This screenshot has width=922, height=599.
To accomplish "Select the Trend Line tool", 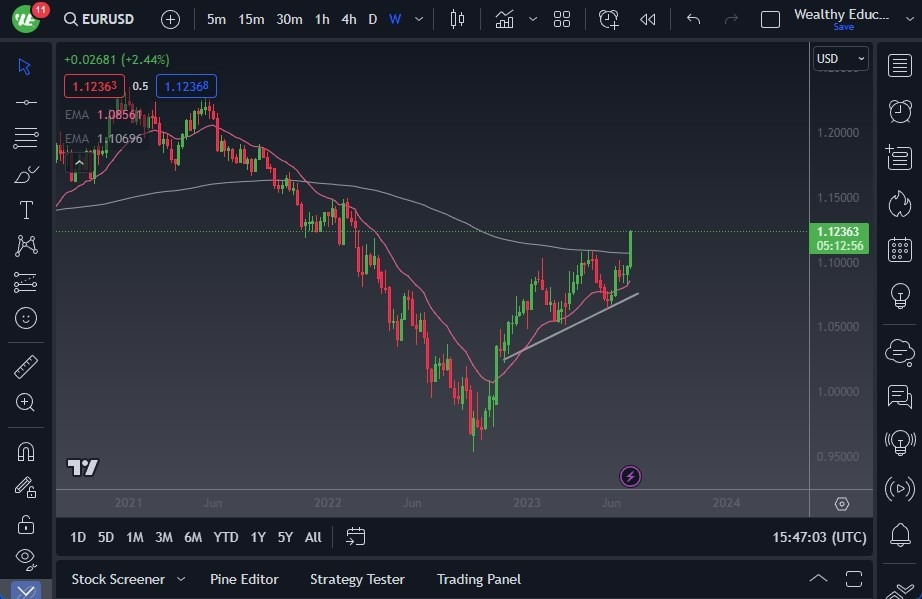I will [25, 101].
